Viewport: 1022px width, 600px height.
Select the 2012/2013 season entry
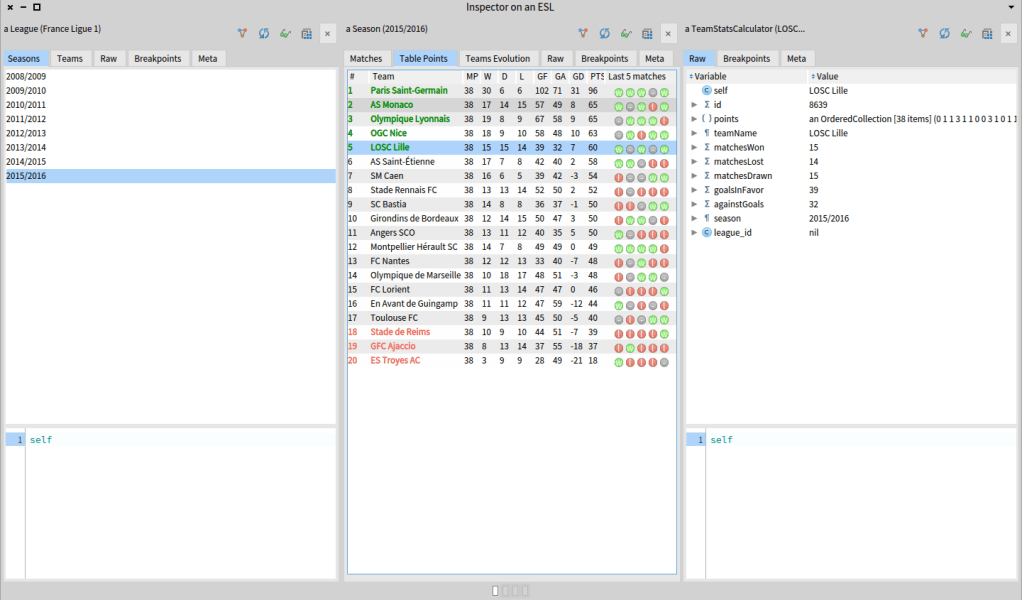(x=25, y=133)
